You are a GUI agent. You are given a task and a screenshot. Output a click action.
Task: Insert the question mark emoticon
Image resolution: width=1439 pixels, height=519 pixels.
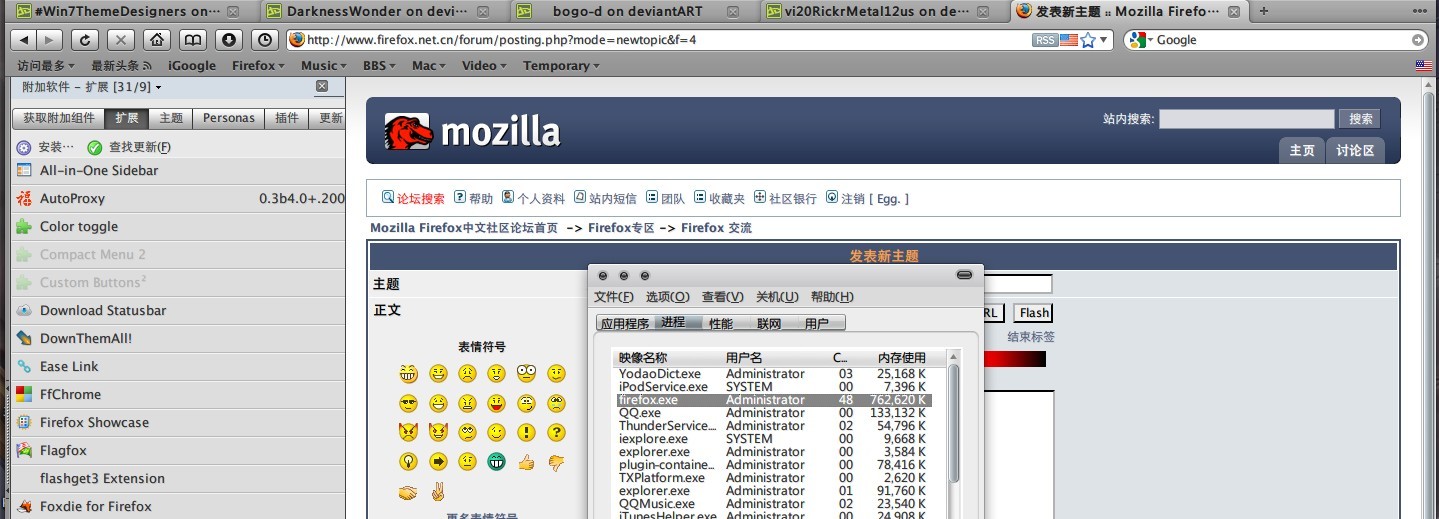point(556,433)
